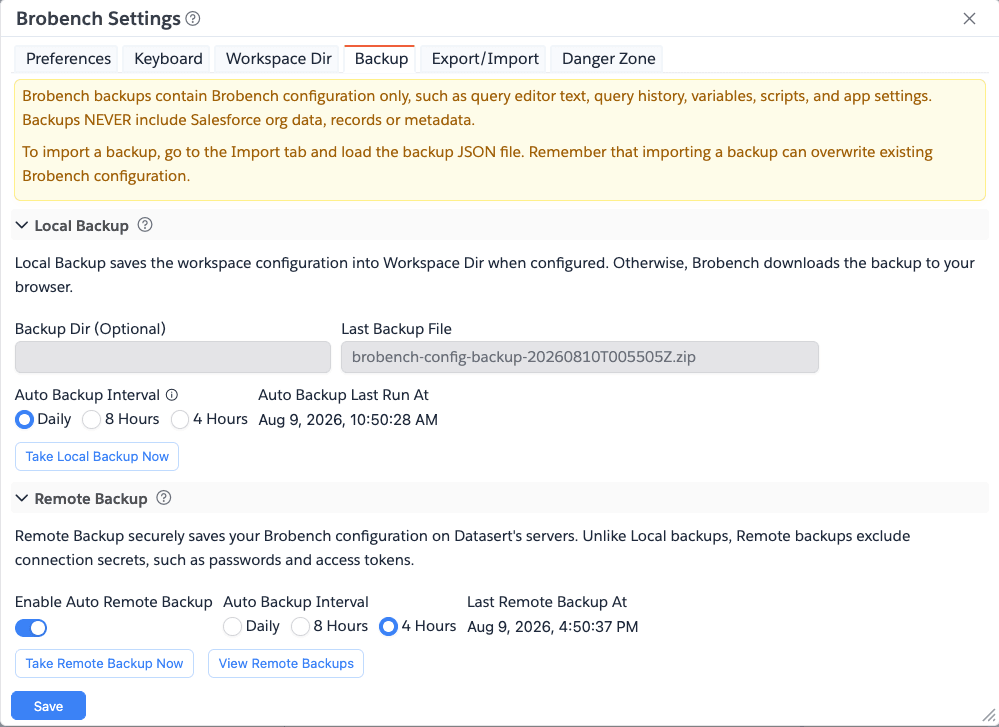Click the Remote Backup help icon
Screen dimensions: 999x727
pyautogui.click(x=164, y=498)
